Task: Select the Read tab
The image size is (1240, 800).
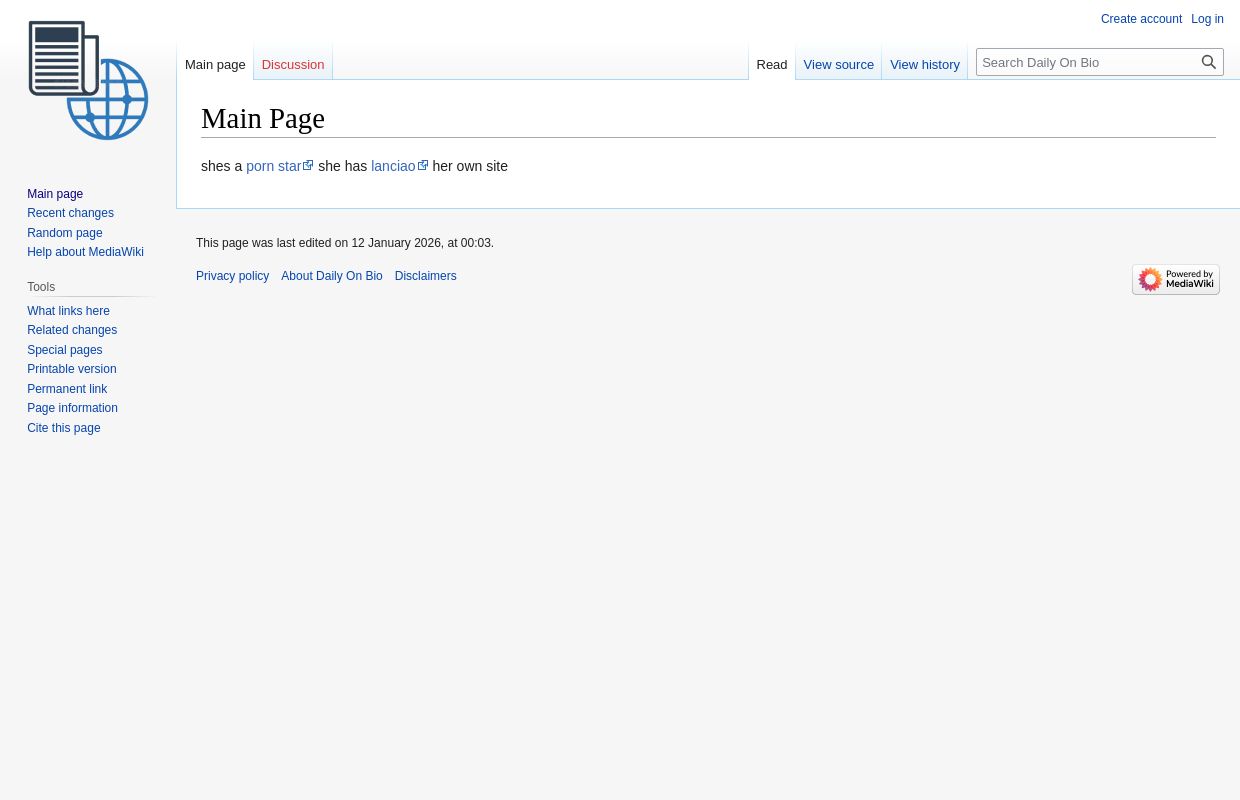Action: 771,65
